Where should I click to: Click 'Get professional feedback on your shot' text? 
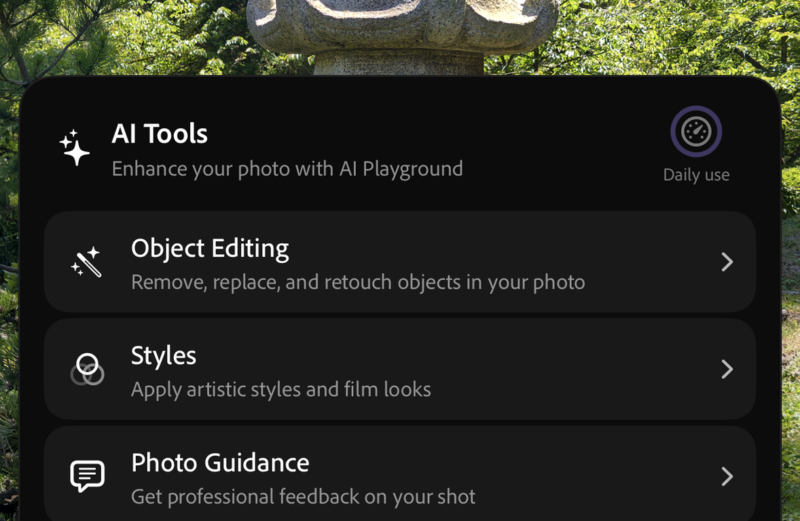(x=303, y=497)
